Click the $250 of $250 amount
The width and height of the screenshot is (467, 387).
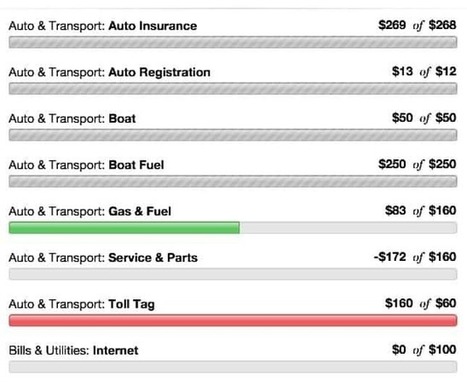417,164
